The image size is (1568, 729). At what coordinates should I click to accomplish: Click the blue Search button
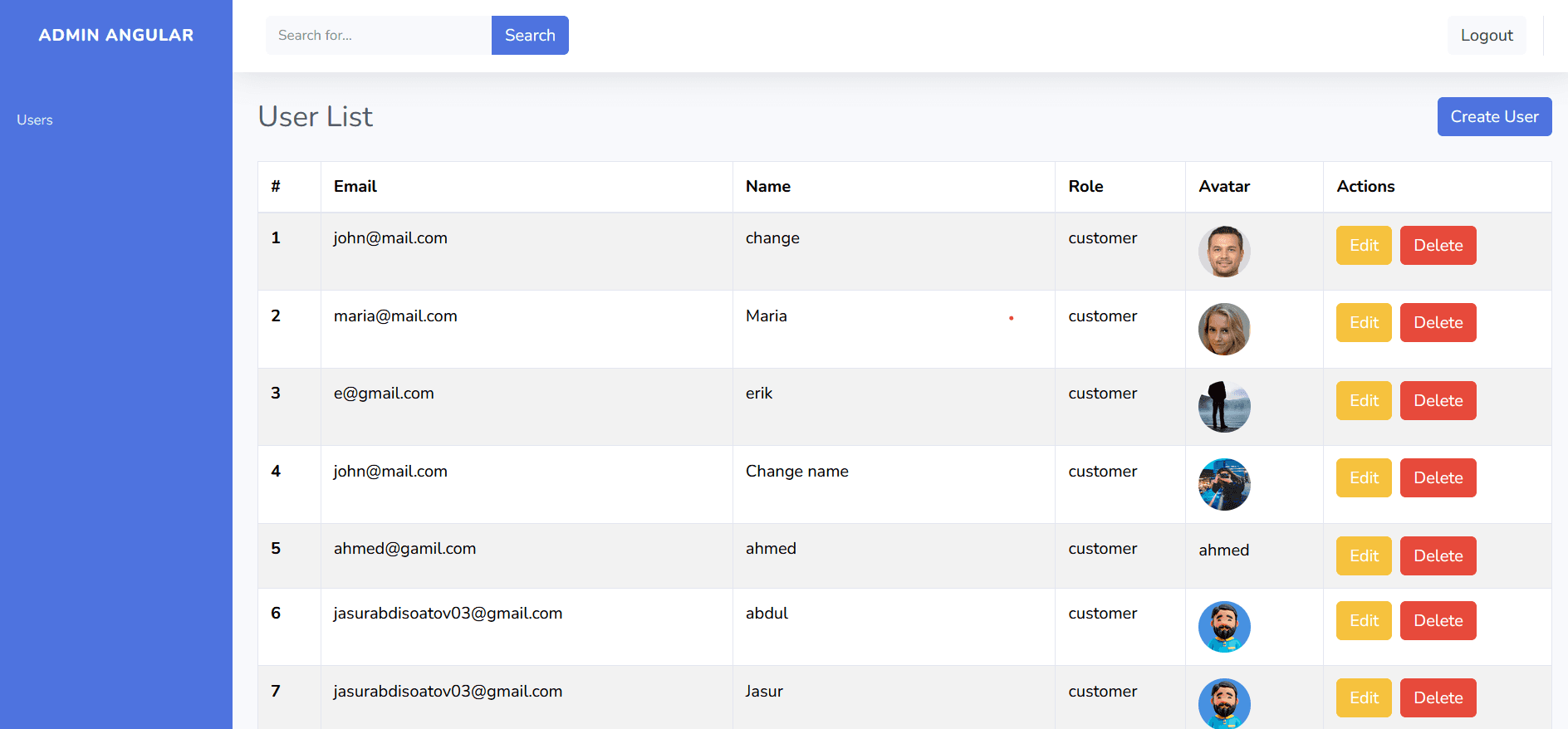click(530, 35)
